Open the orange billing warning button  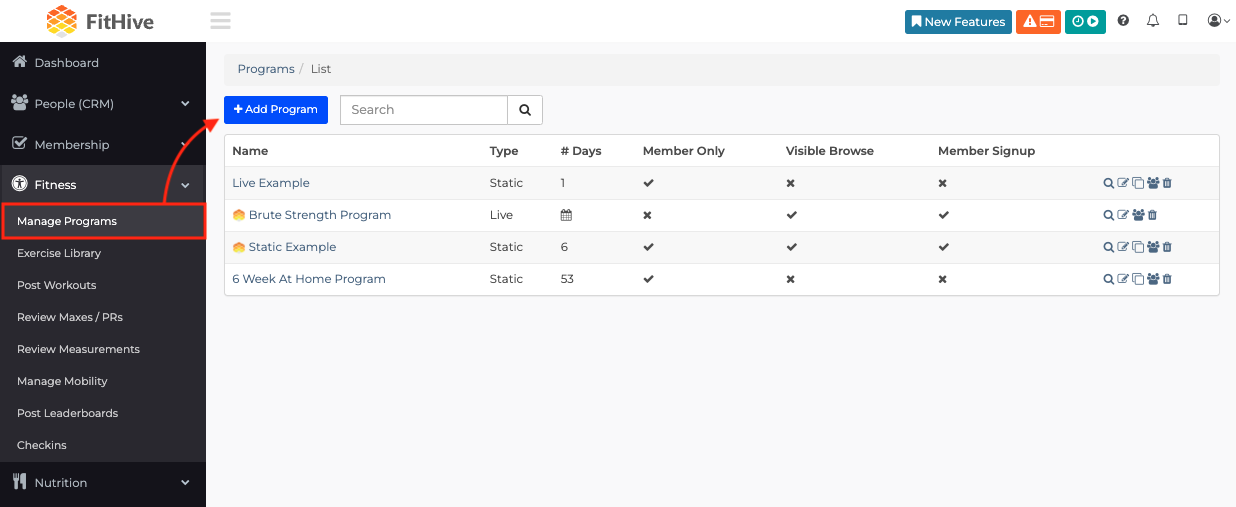pos(1038,22)
